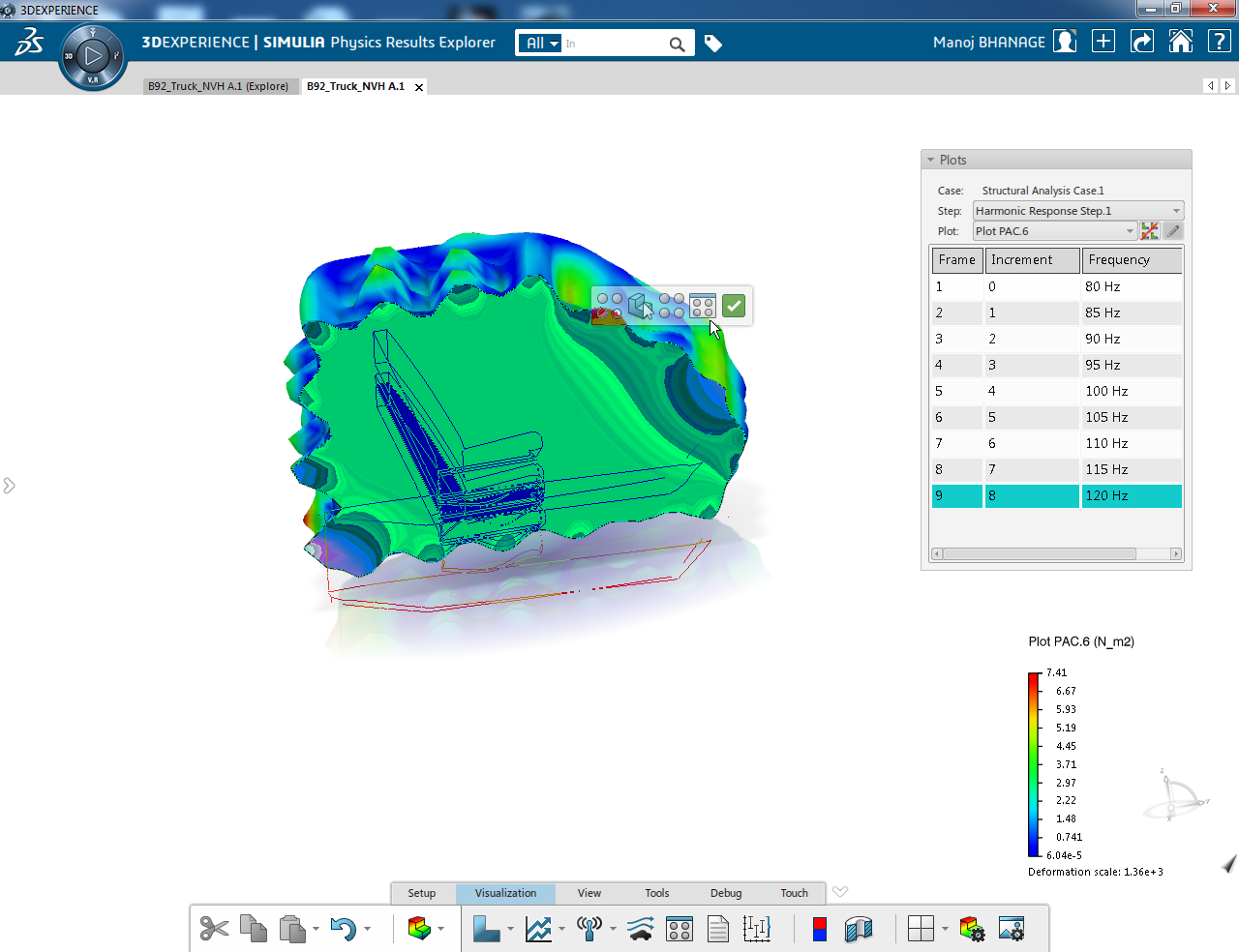Expand the antenna sensor dropdown arrow
The height and width of the screenshot is (952, 1239).
pyautogui.click(x=613, y=930)
